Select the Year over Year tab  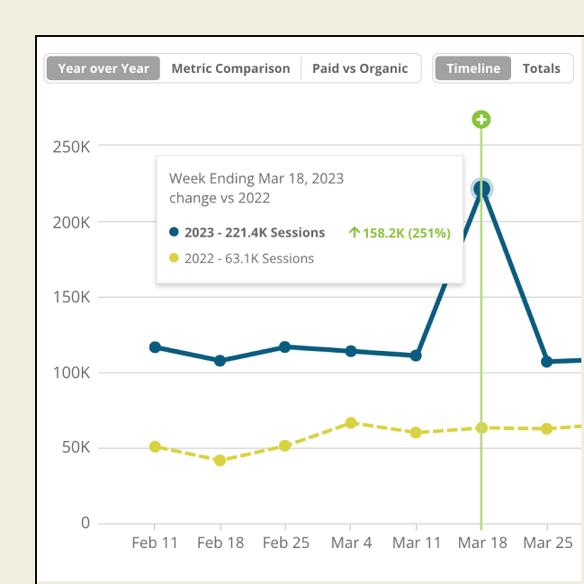click(104, 68)
